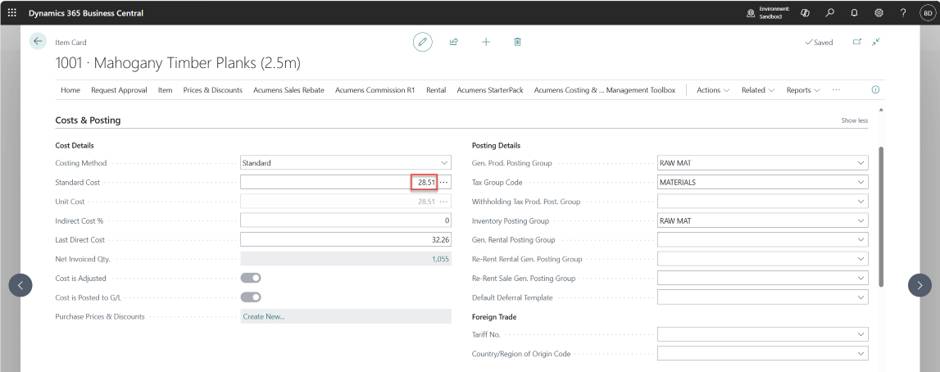
Task: Click the Saved status indicator
Action: tap(819, 42)
